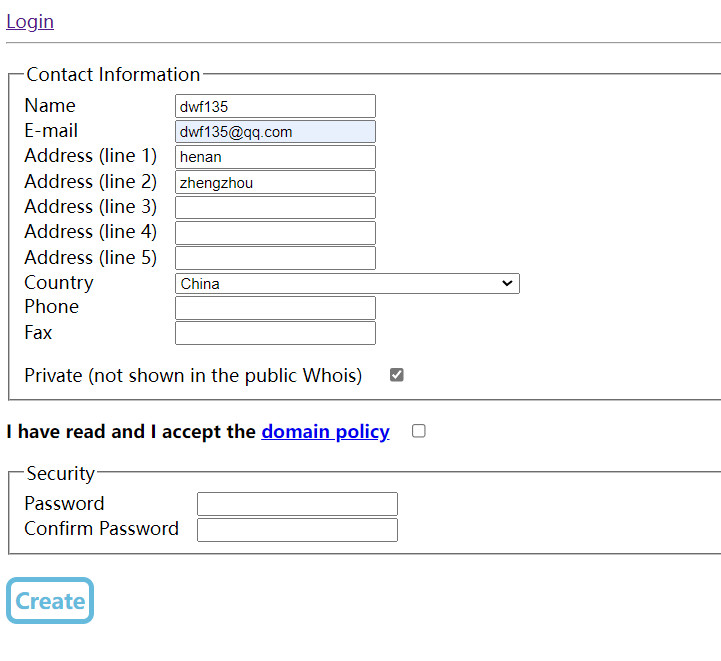721x661 pixels.
Task: Select the Address (line 1) field
Action: [x=275, y=157]
